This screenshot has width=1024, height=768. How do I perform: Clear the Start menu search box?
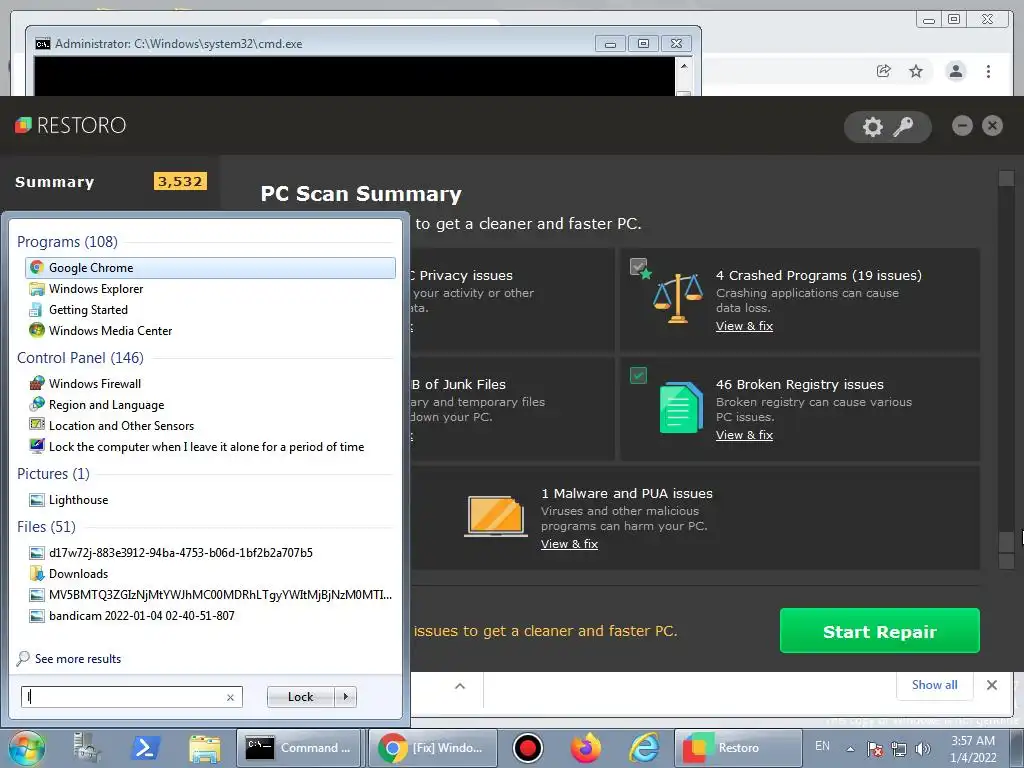[230, 697]
